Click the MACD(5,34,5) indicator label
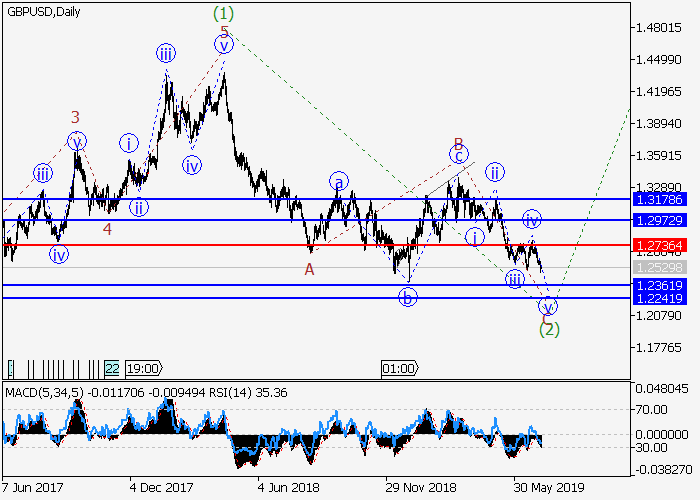700x500 pixels. 42,393
